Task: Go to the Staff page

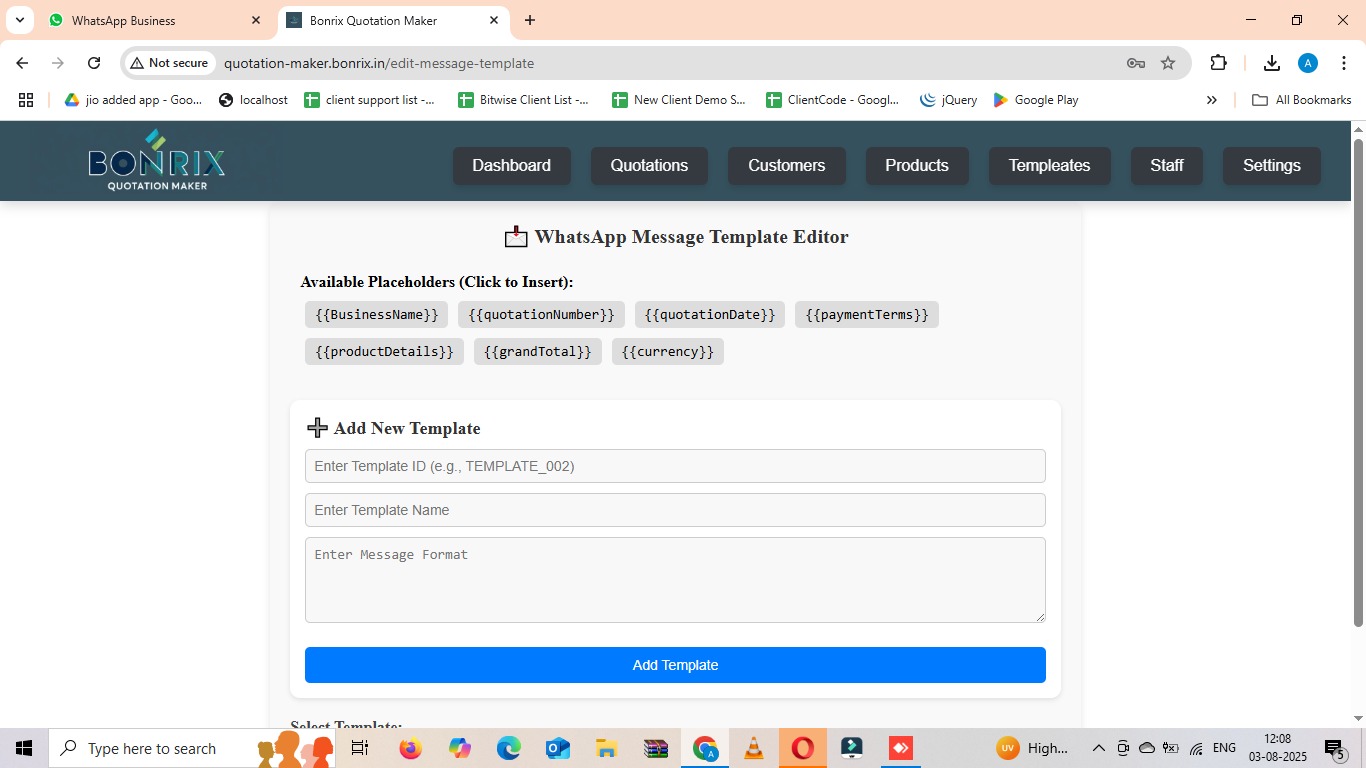Action: click(1166, 166)
